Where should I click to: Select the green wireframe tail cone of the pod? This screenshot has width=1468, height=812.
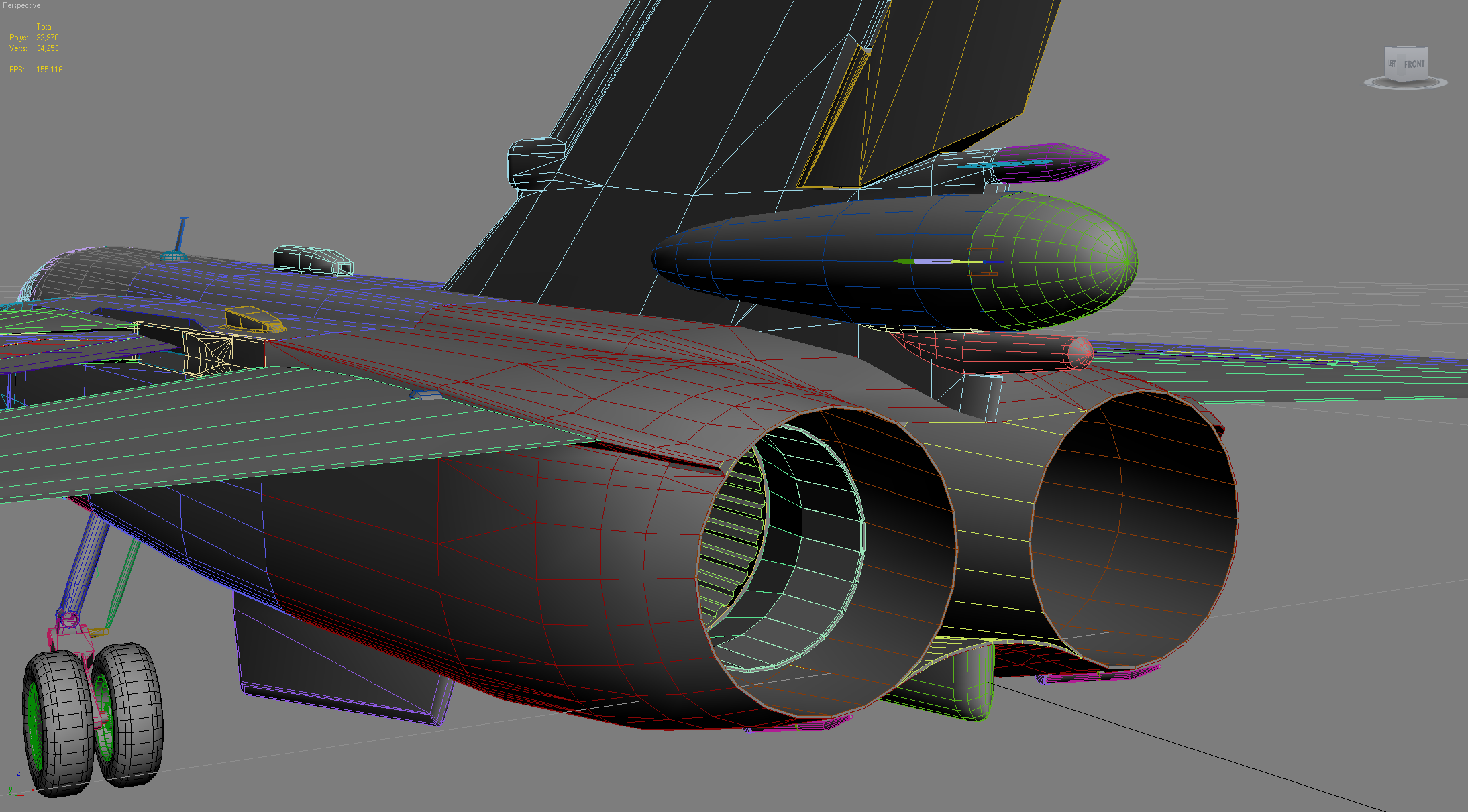click(1053, 261)
